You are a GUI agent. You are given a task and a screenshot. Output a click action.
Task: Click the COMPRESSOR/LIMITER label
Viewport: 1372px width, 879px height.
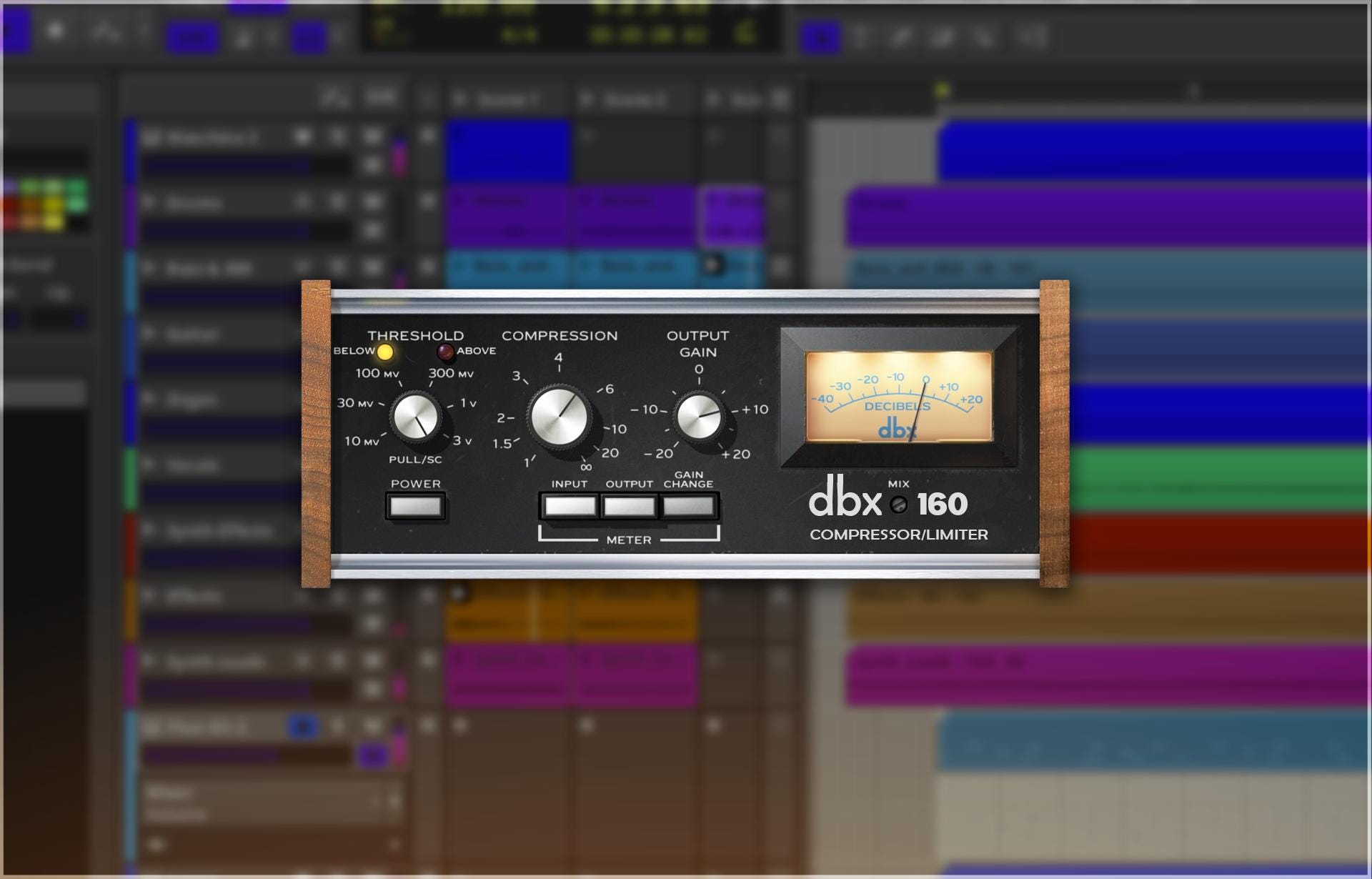899,535
